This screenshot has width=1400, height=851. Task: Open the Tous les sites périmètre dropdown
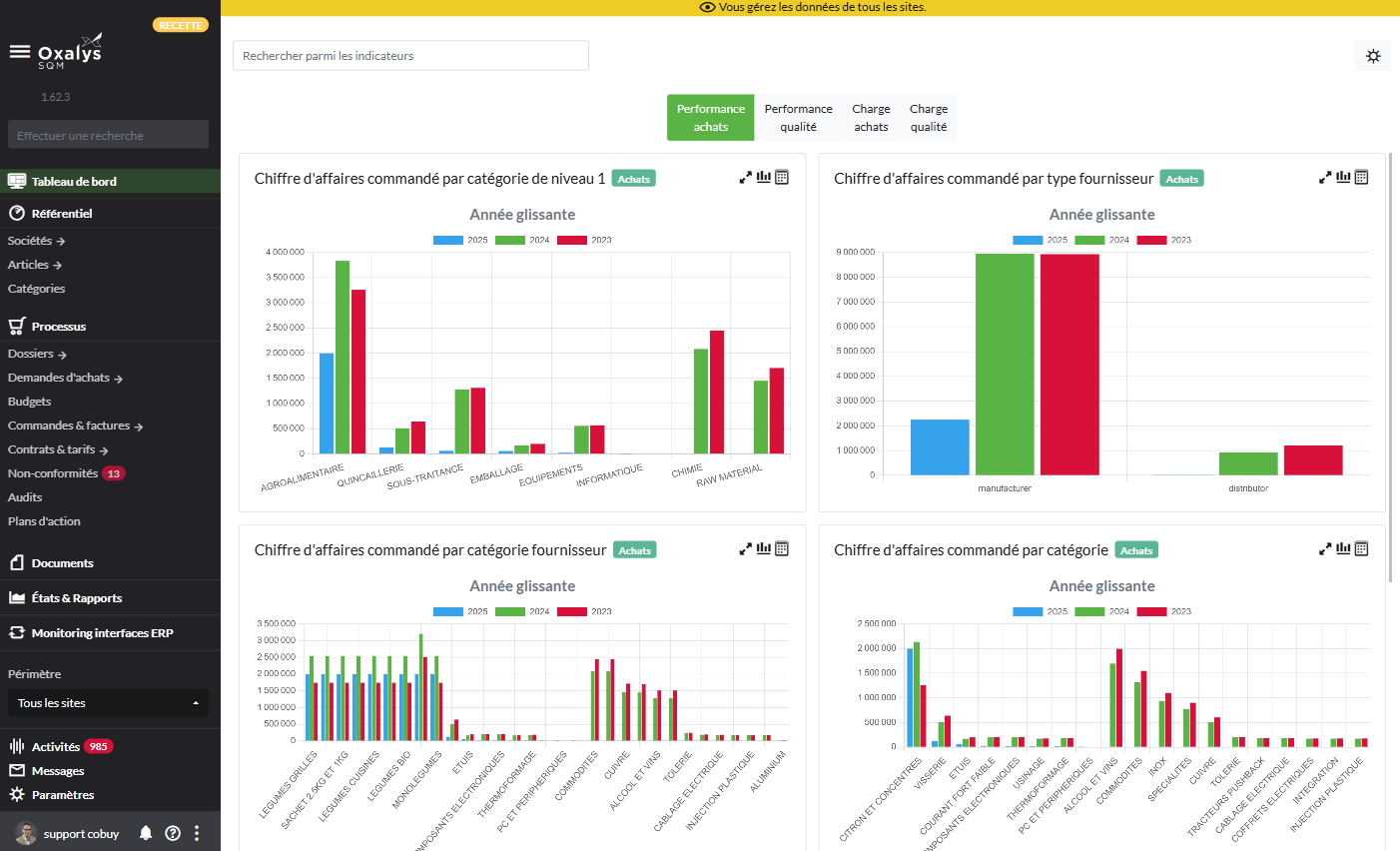coord(108,702)
